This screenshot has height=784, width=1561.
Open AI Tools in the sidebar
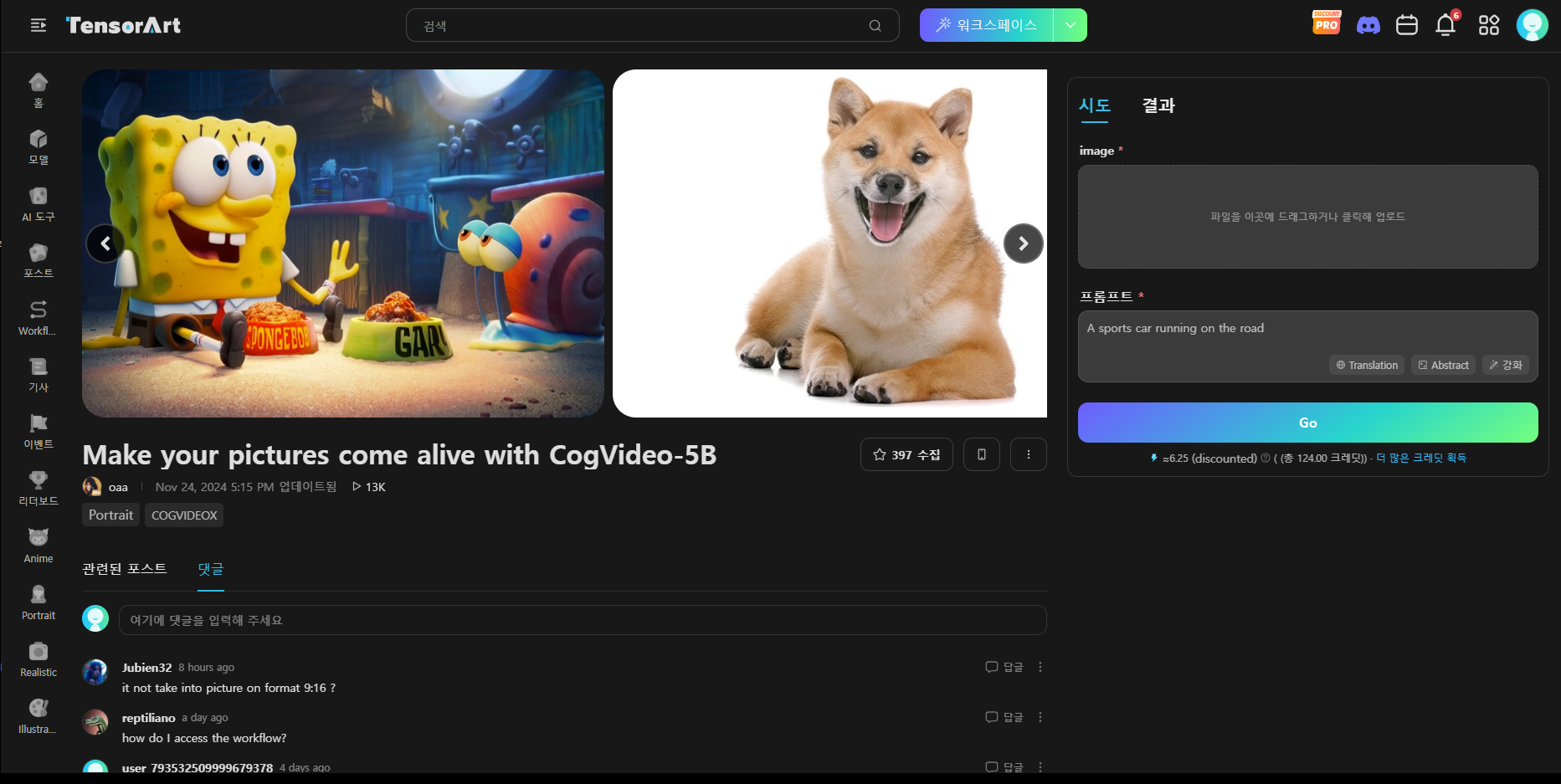tap(39, 204)
